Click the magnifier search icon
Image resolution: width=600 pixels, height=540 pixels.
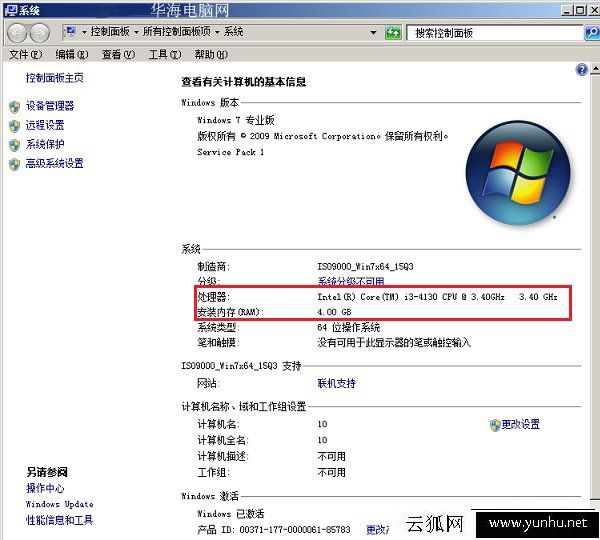click(592, 33)
